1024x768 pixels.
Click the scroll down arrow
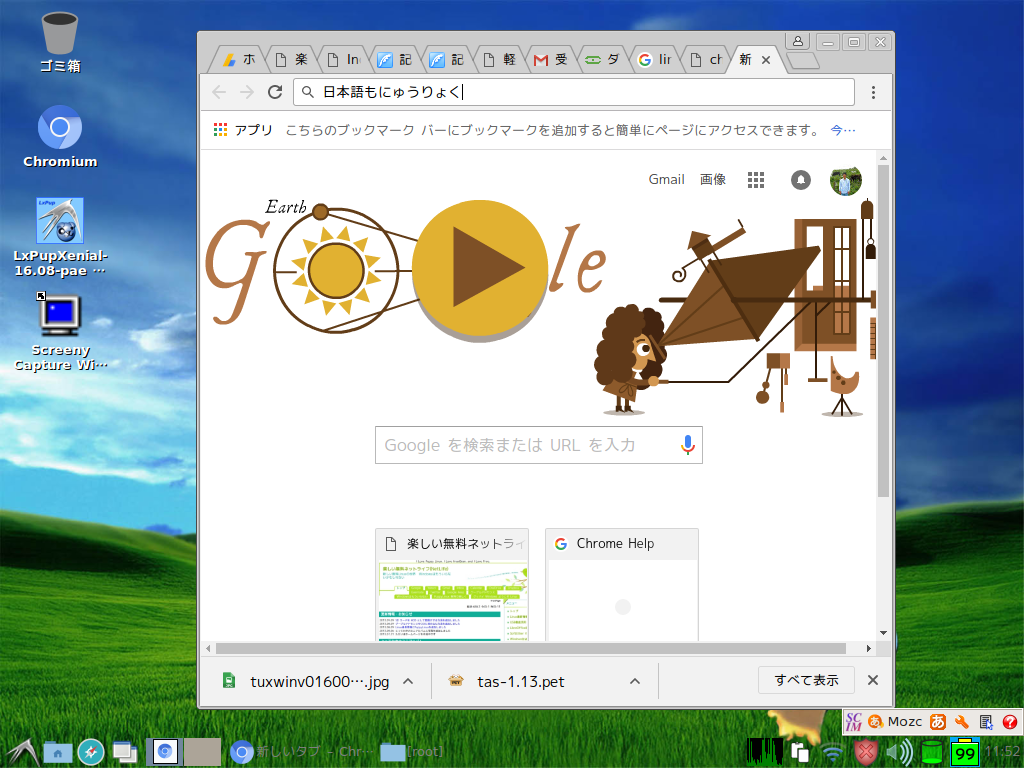tap(883, 633)
